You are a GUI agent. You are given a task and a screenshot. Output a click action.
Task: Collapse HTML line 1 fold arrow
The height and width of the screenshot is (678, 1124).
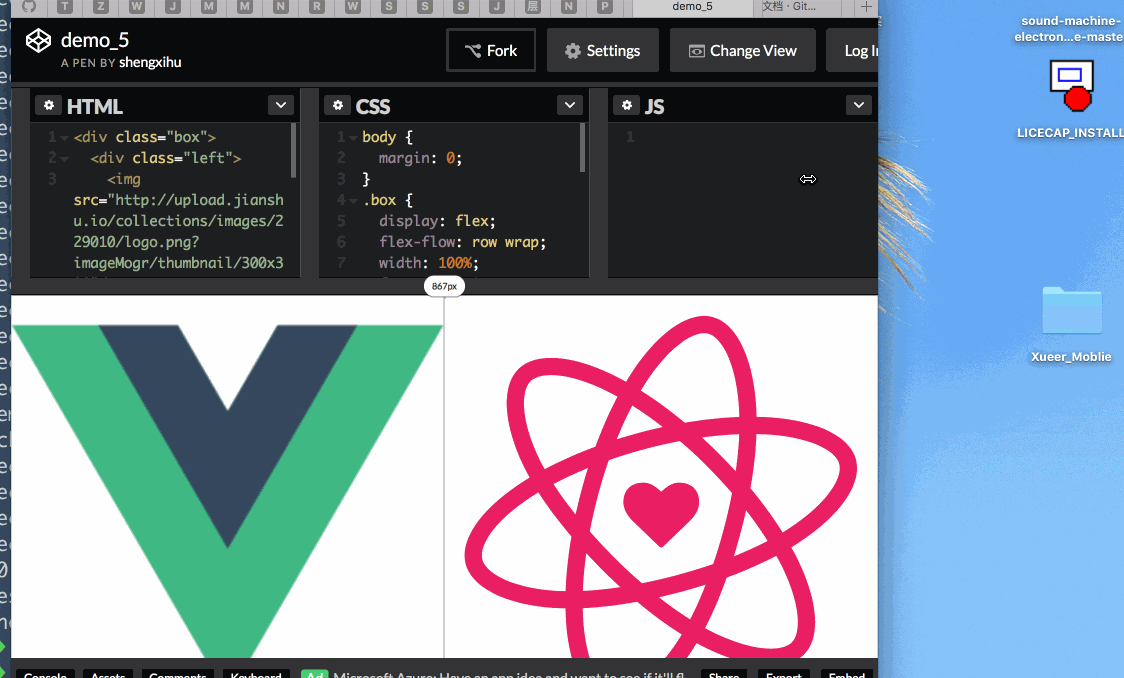coord(65,138)
